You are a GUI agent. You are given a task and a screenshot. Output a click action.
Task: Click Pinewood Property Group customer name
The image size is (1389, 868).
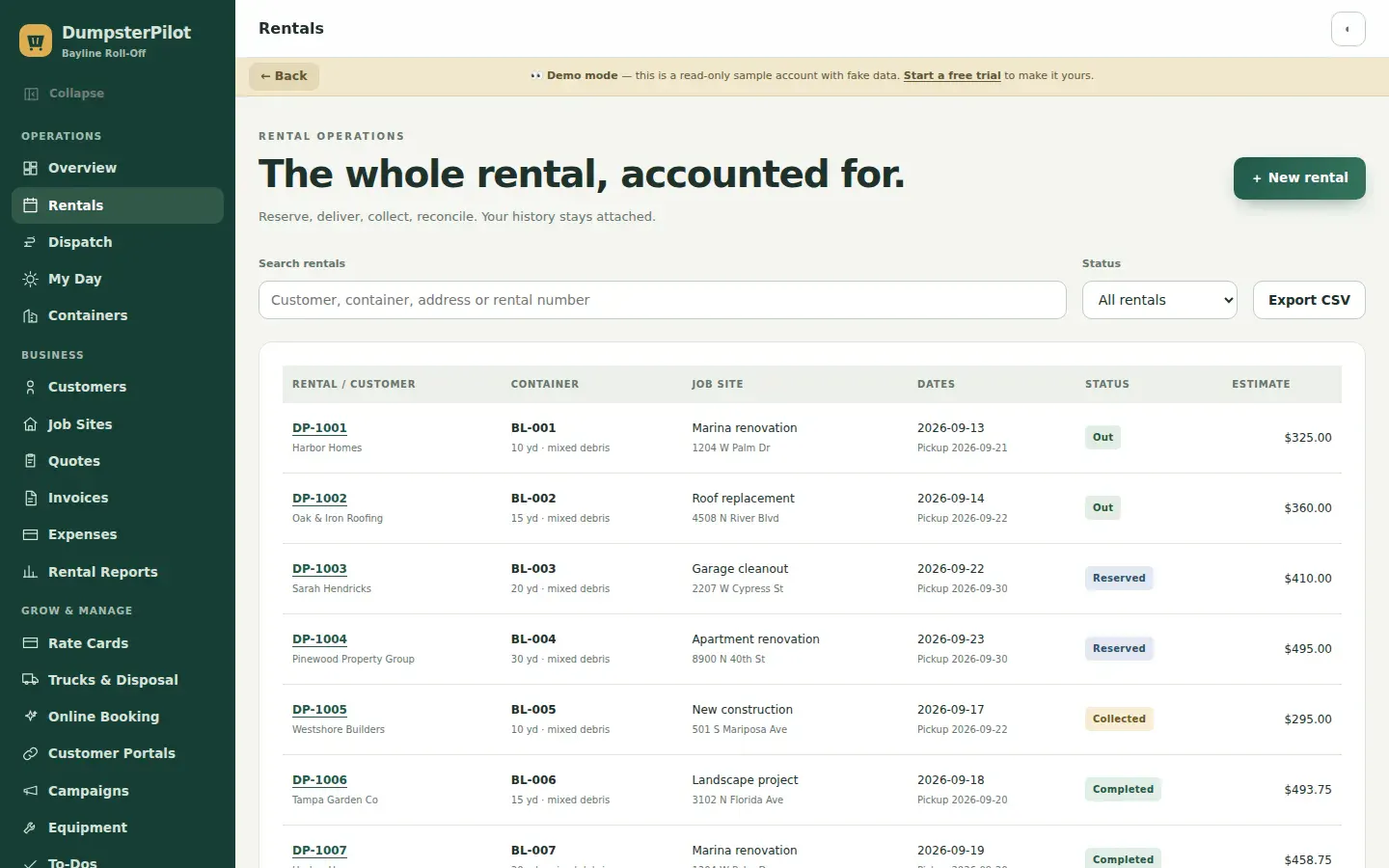[x=353, y=660]
